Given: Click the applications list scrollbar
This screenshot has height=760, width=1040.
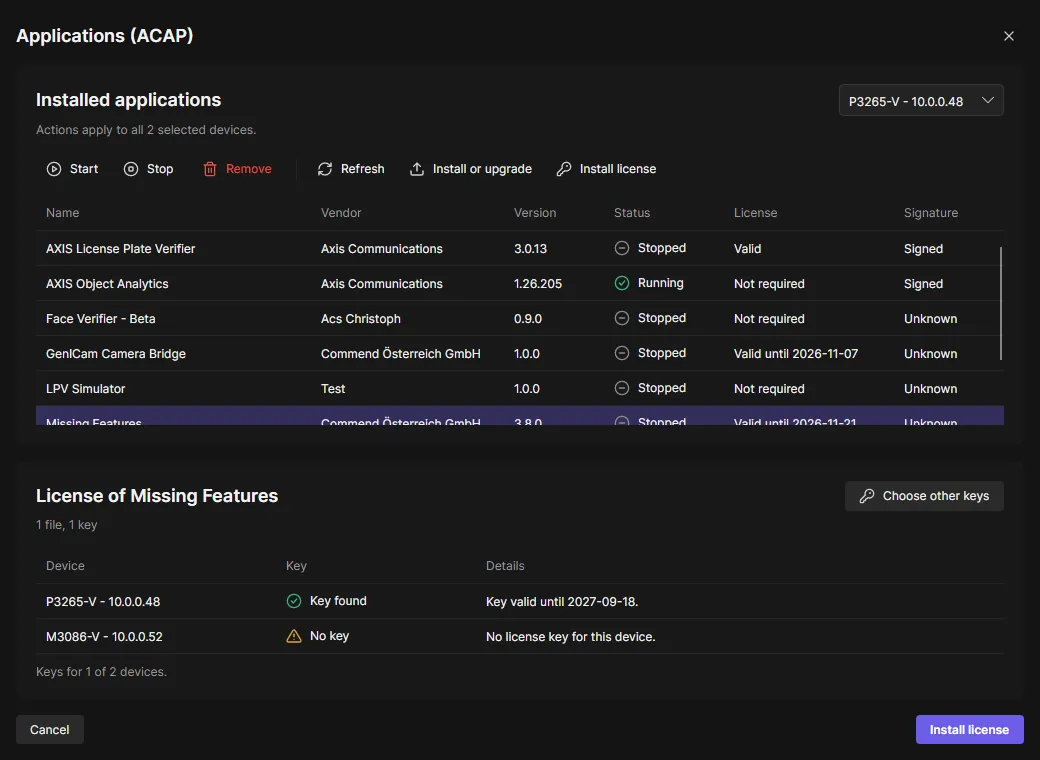Looking at the screenshot, I should pos(1000,304).
